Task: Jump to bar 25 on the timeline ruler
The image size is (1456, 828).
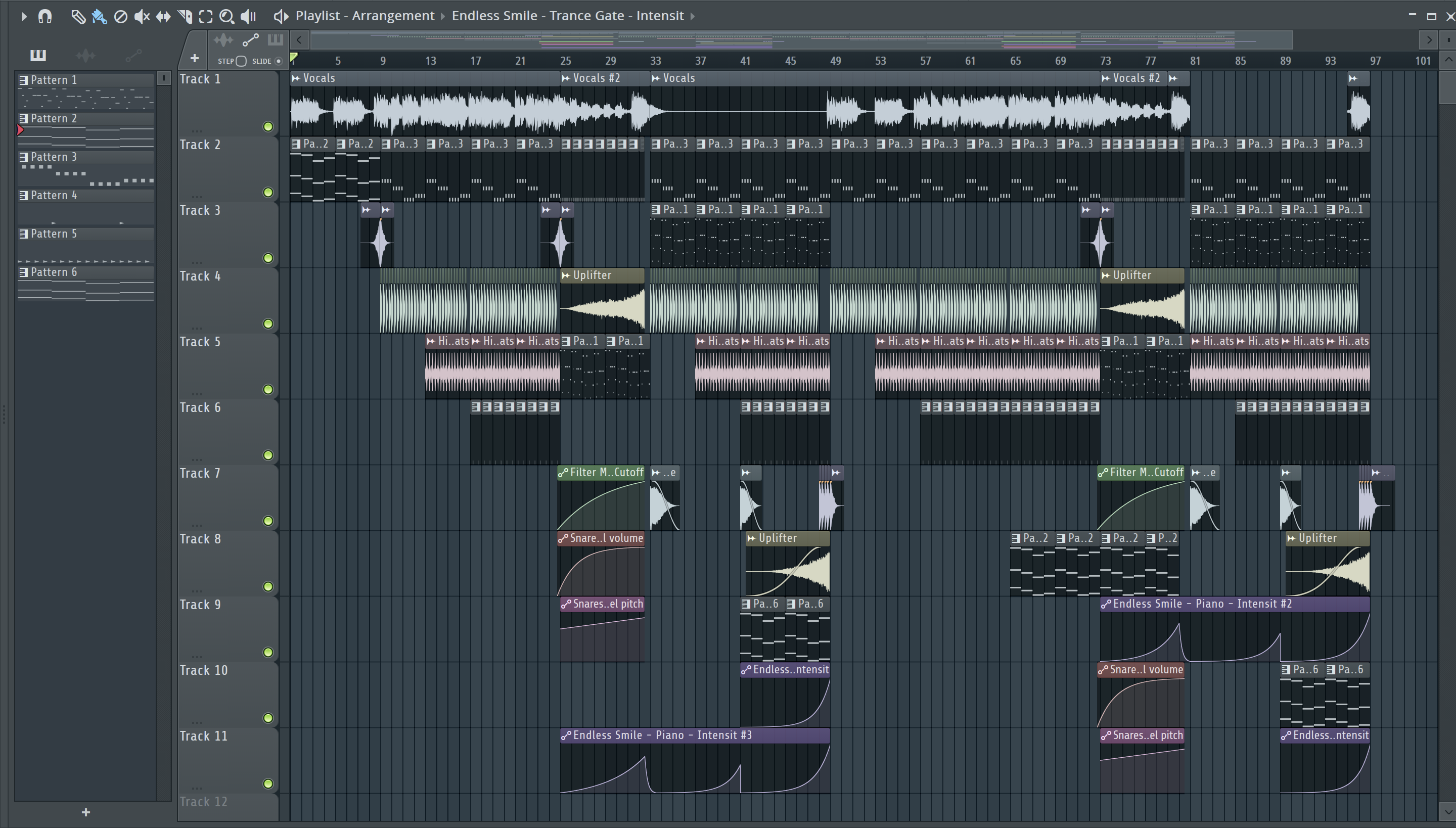Action: (565, 61)
